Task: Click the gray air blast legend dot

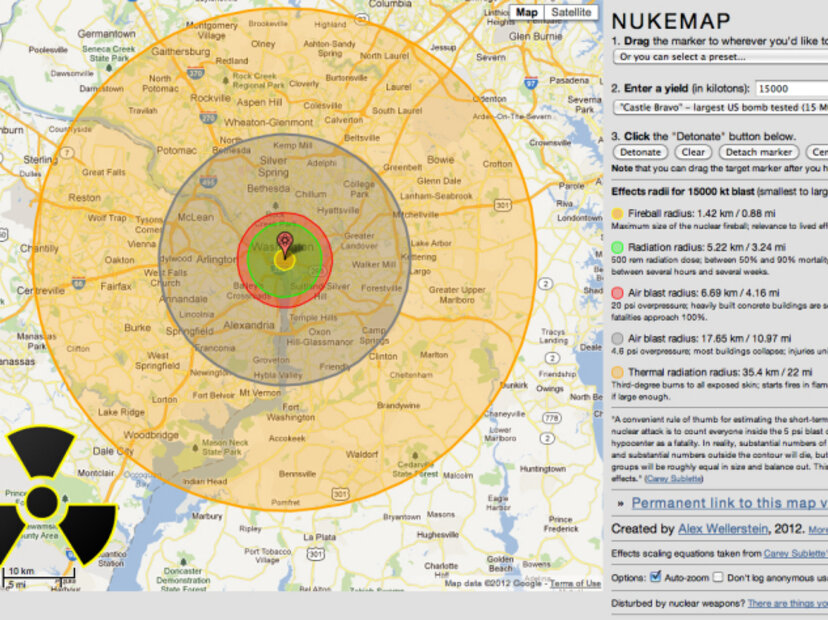Action: [617, 338]
